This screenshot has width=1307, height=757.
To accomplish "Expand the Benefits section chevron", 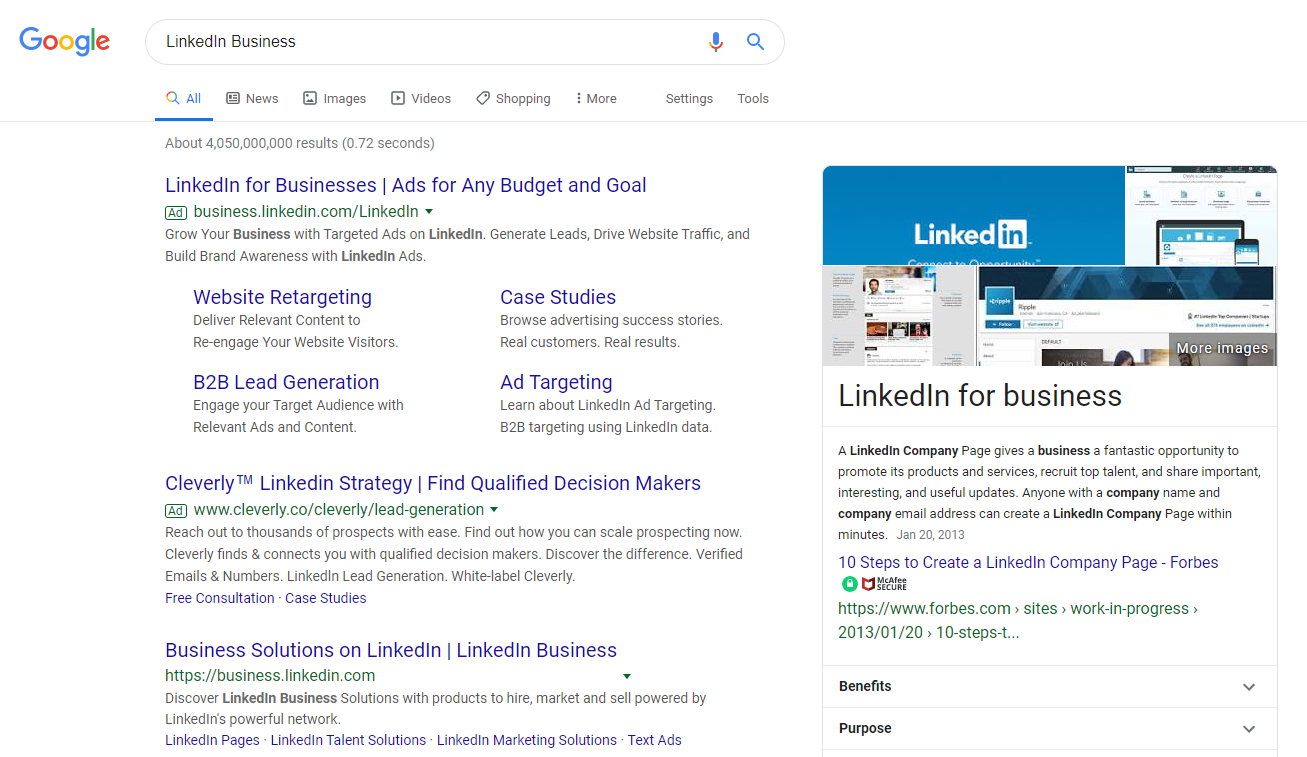I will [1248, 687].
